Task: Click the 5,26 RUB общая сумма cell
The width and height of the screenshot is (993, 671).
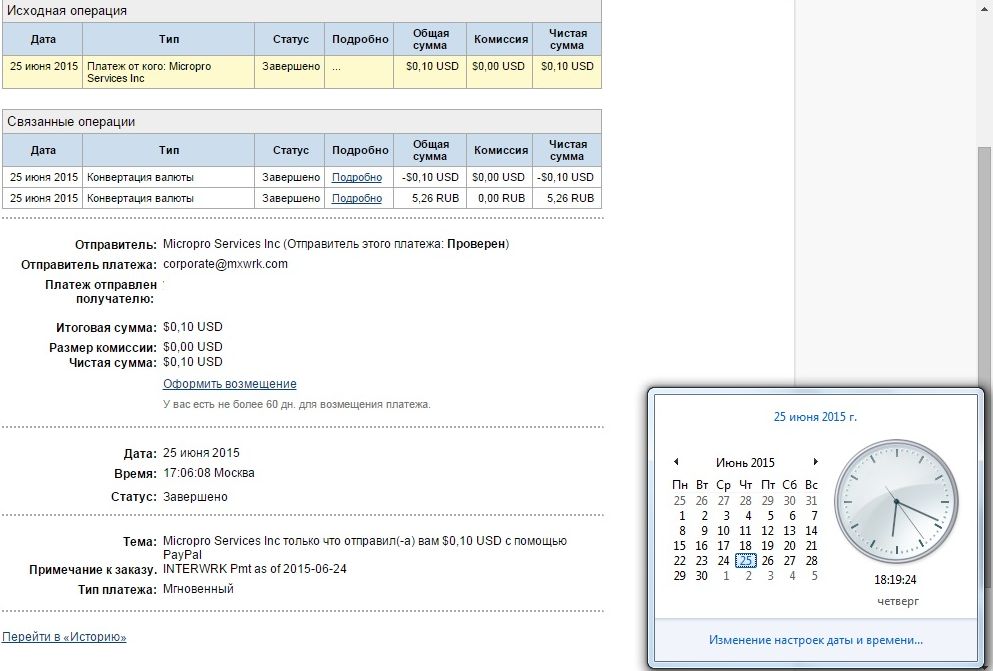Action: (x=430, y=198)
